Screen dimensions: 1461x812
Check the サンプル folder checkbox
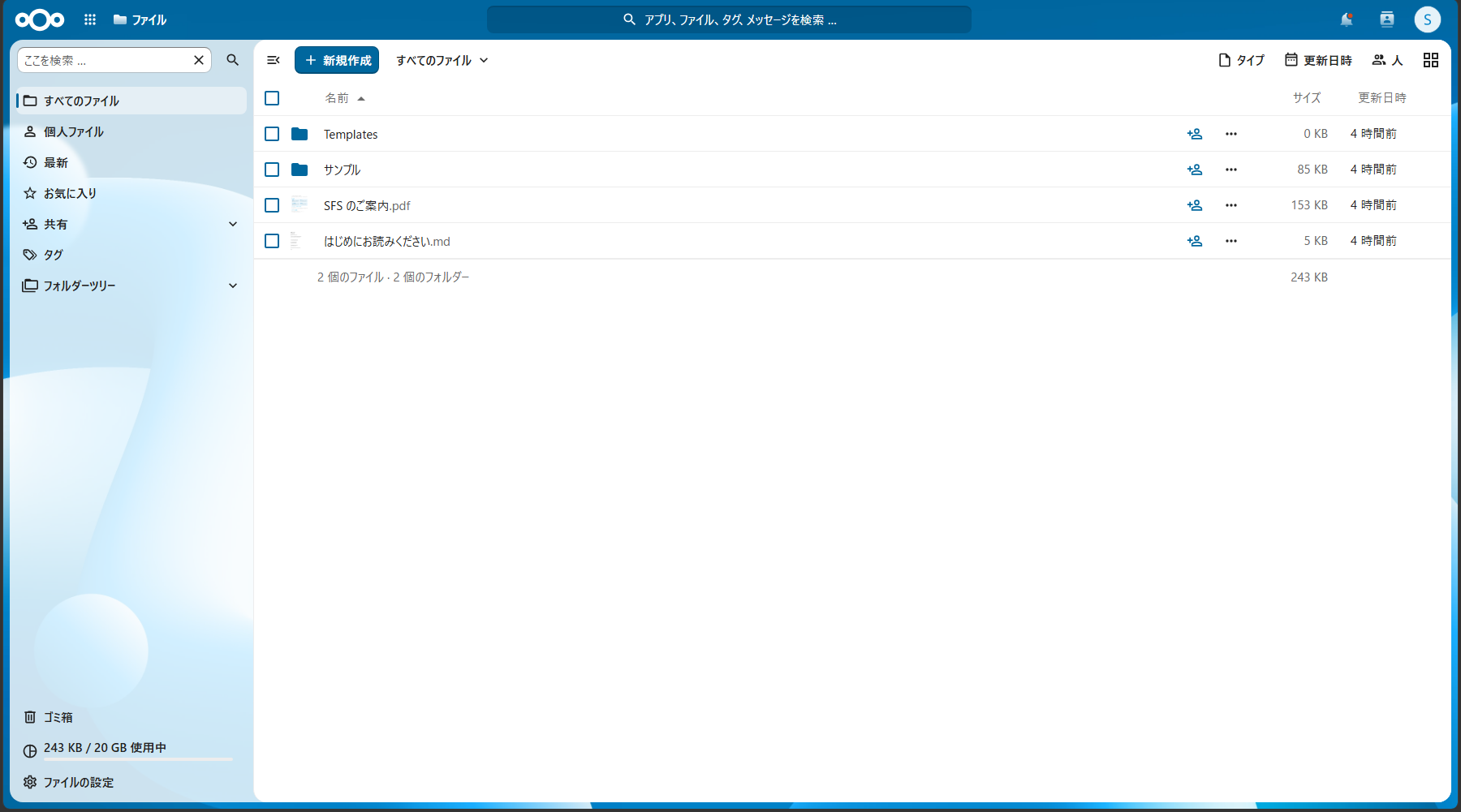click(272, 170)
